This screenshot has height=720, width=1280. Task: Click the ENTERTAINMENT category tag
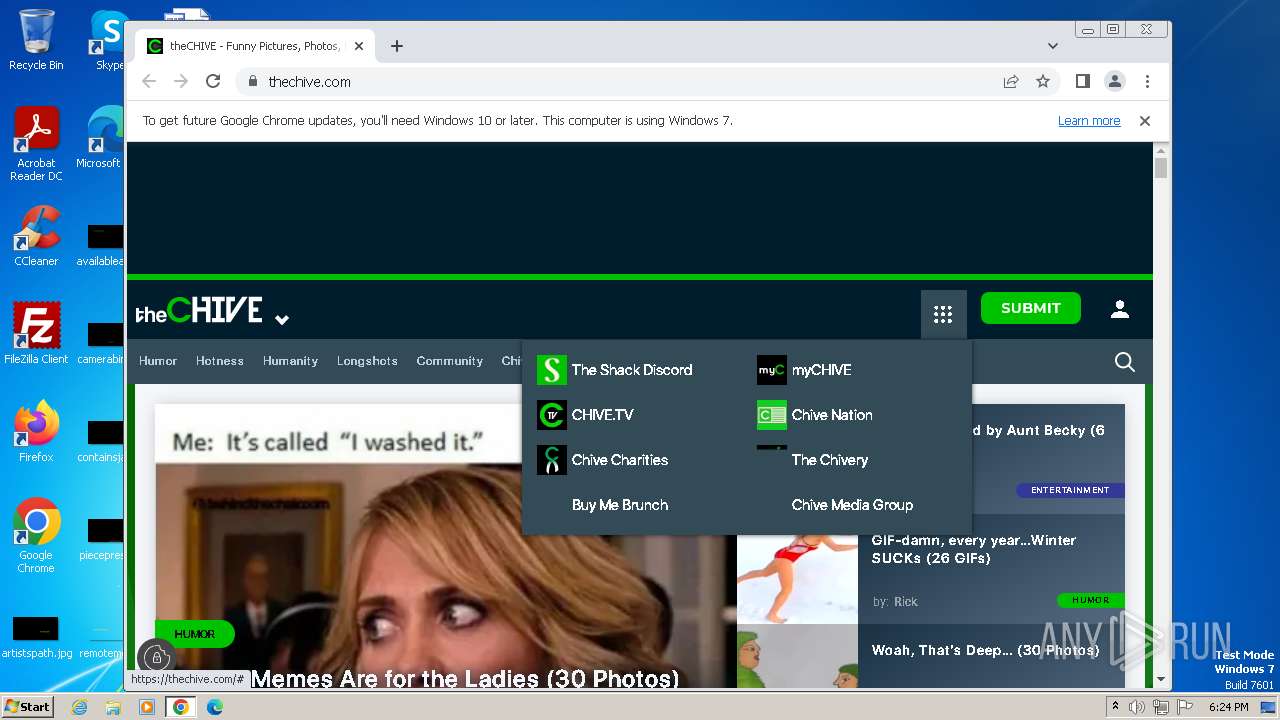click(1070, 490)
